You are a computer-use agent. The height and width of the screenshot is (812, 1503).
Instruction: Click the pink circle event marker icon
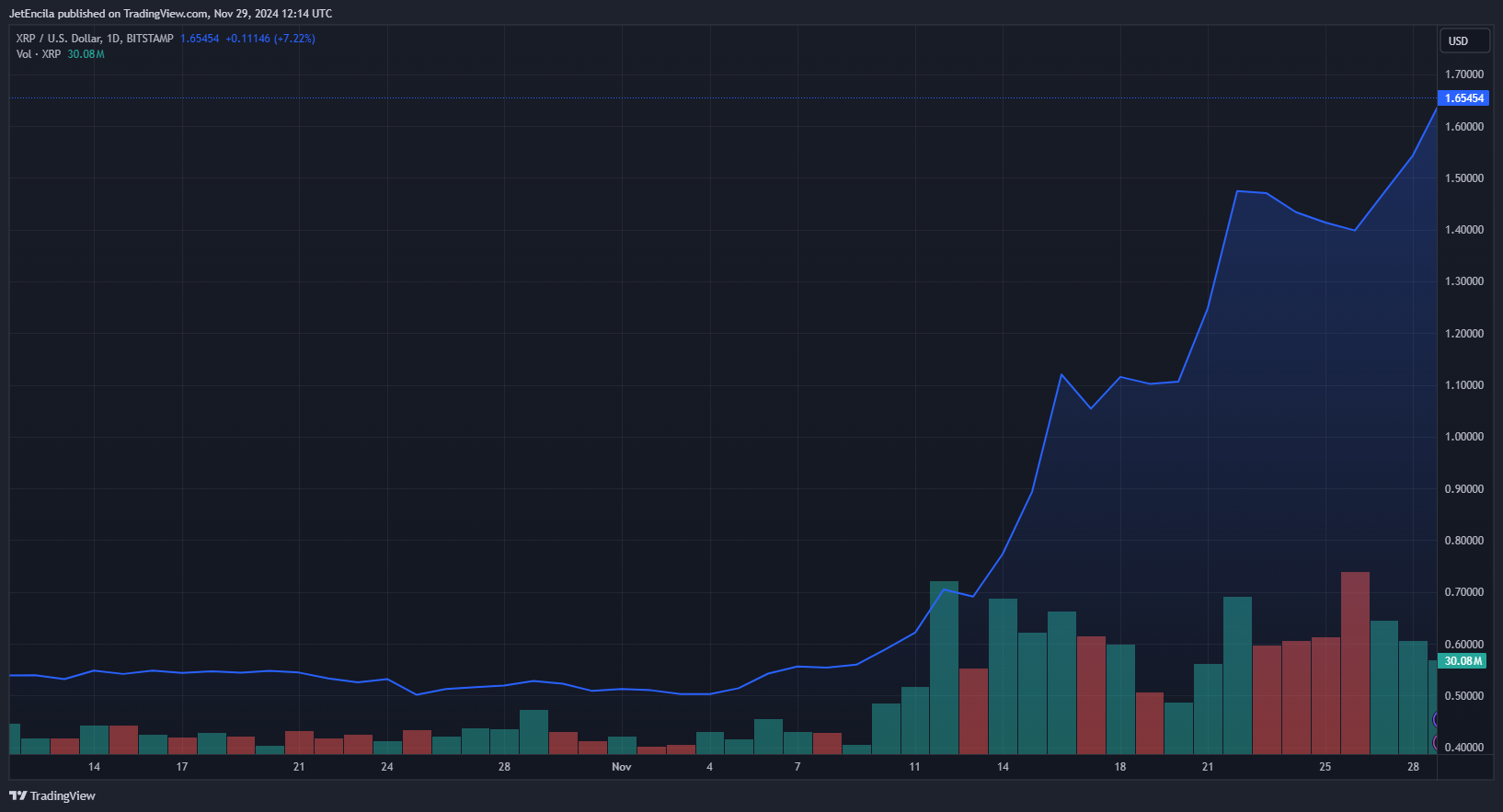coord(1435,742)
